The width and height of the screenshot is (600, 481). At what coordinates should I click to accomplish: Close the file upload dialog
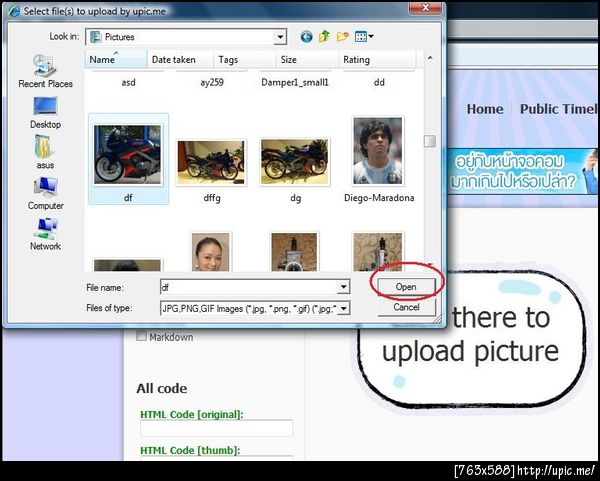(x=425, y=8)
